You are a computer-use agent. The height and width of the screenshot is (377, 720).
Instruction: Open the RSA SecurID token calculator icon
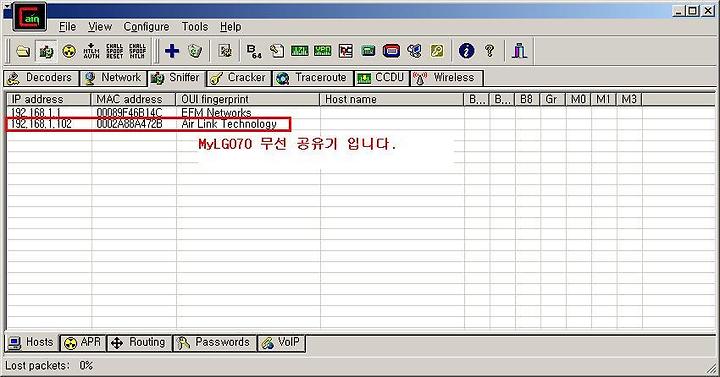[391, 51]
